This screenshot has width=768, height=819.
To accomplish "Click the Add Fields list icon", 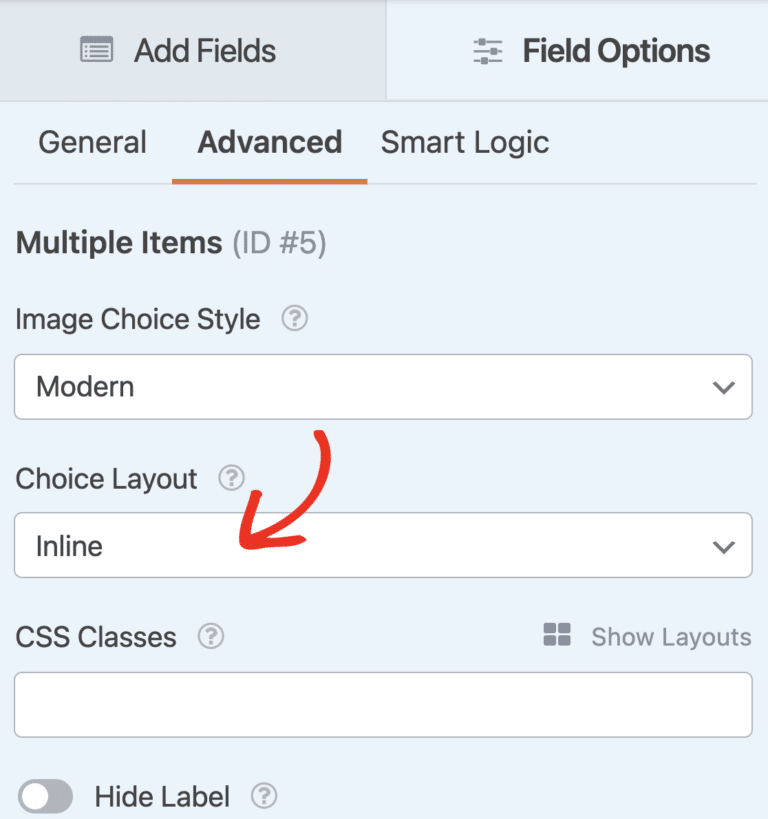I will (97, 51).
